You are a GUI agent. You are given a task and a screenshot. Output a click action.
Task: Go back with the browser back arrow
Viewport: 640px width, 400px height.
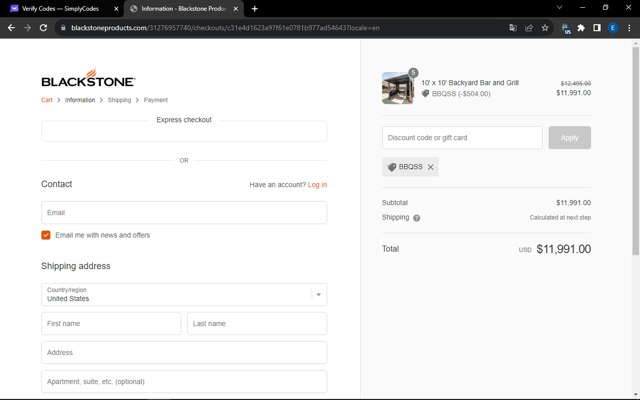tap(11, 28)
